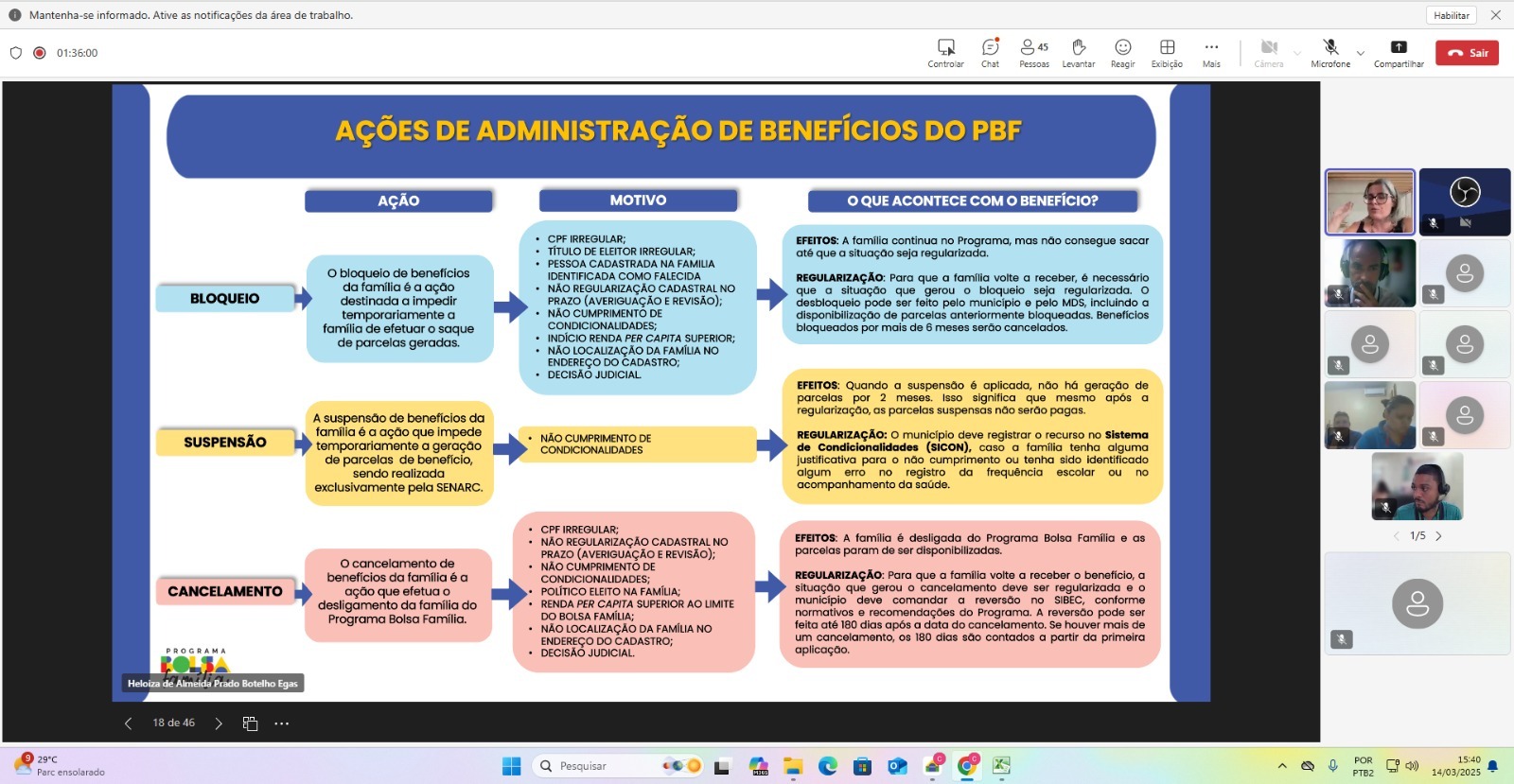Click Habilitar to enable notifications
This screenshot has width=1514, height=784.
click(x=1451, y=15)
